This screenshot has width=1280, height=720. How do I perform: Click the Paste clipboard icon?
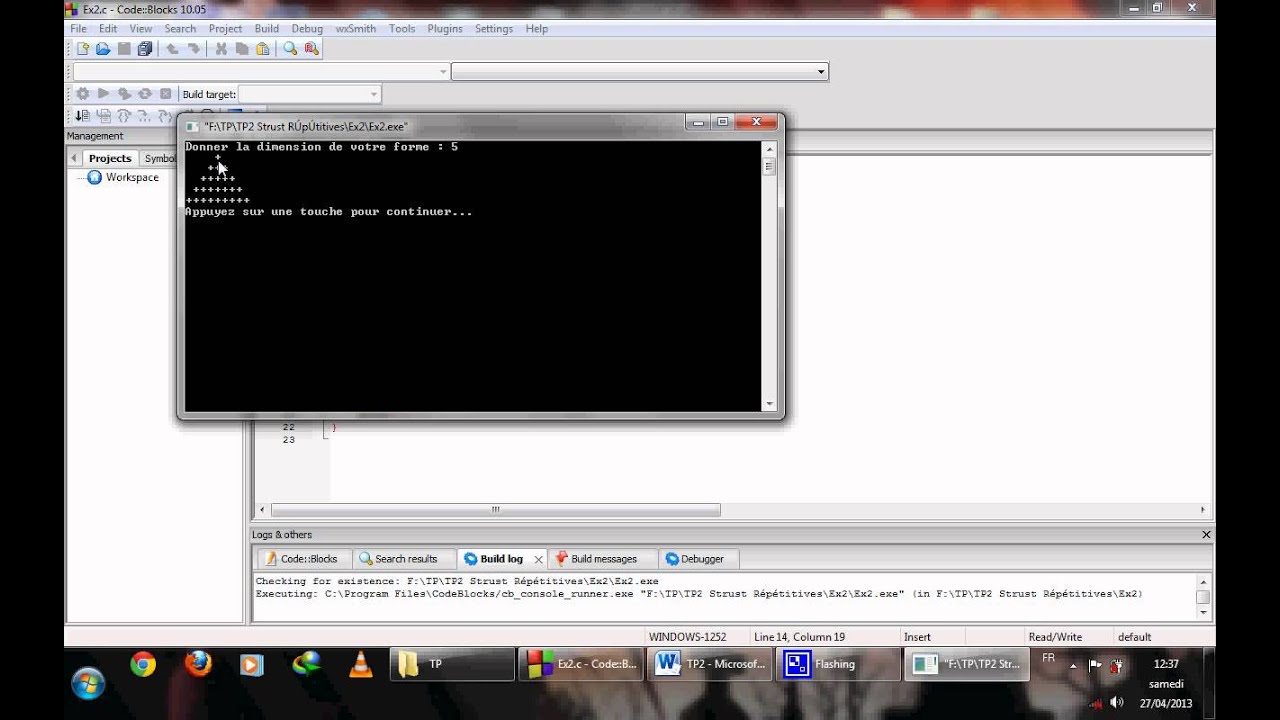[x=262, y=49]
